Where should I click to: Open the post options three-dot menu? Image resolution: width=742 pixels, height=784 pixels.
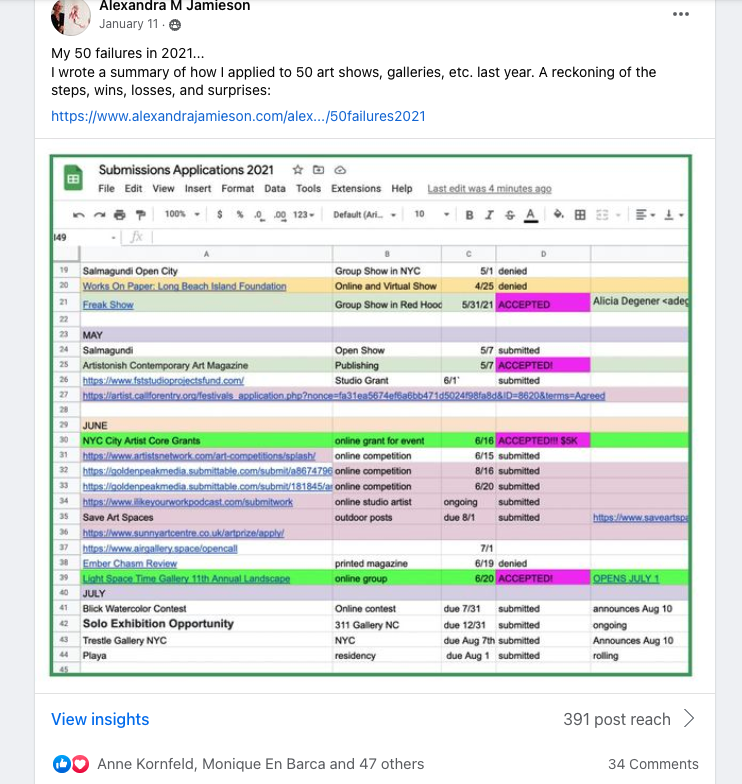(x=680, y=14)
